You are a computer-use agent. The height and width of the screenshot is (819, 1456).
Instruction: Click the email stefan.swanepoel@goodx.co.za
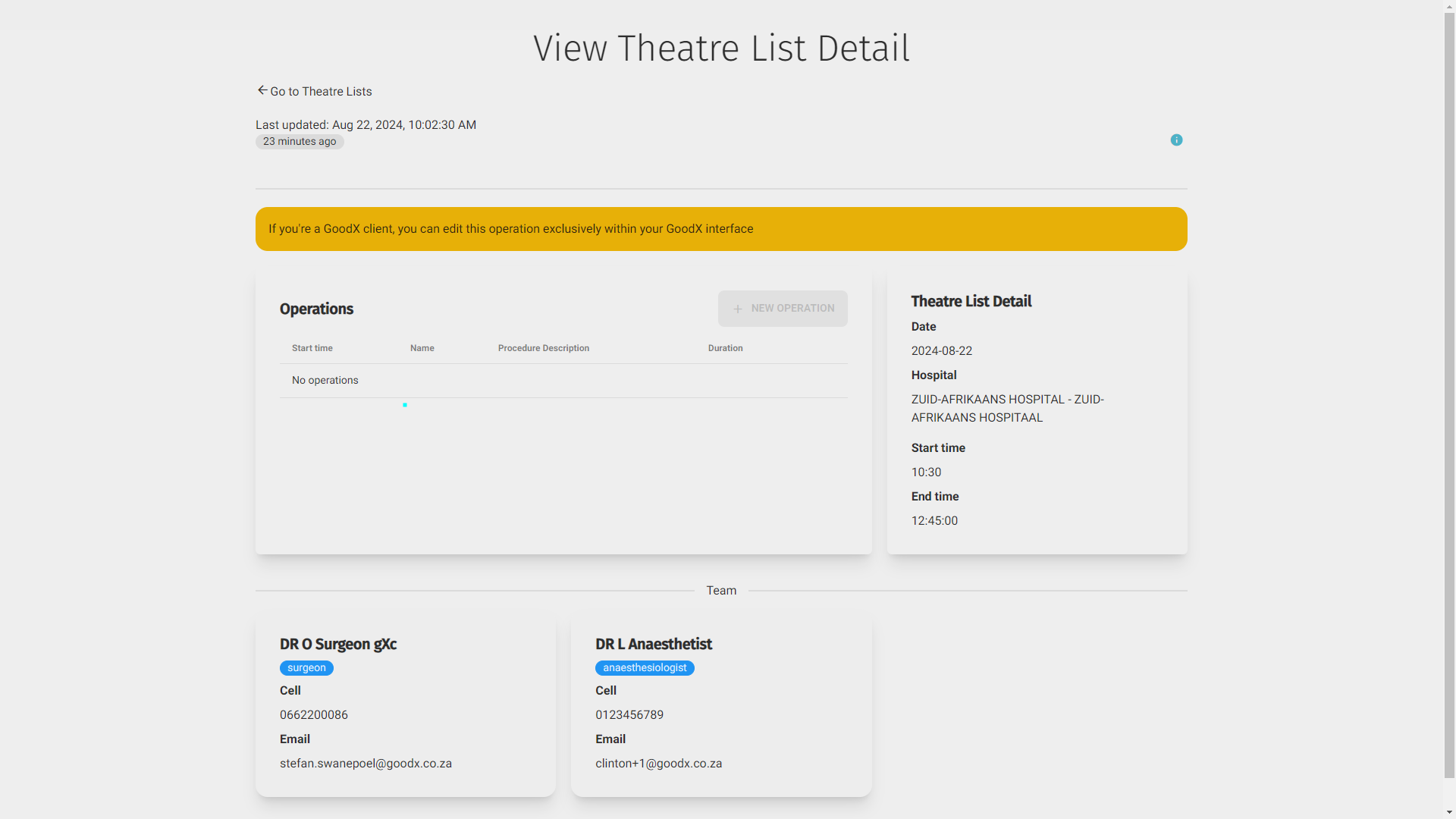pyautogui.click(x=366, y=764)
